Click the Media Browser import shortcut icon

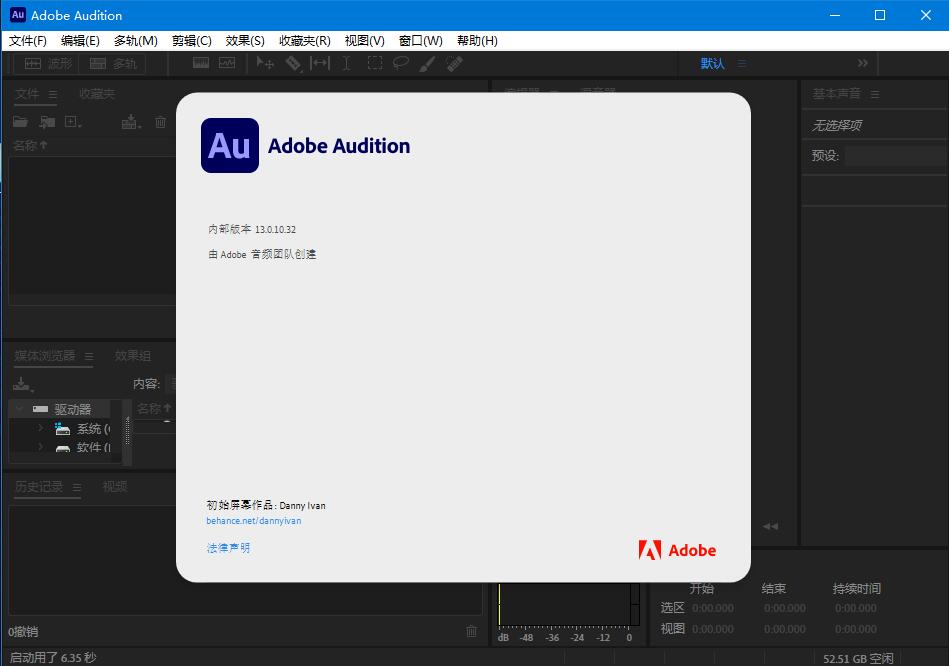(x=22, y=384)
